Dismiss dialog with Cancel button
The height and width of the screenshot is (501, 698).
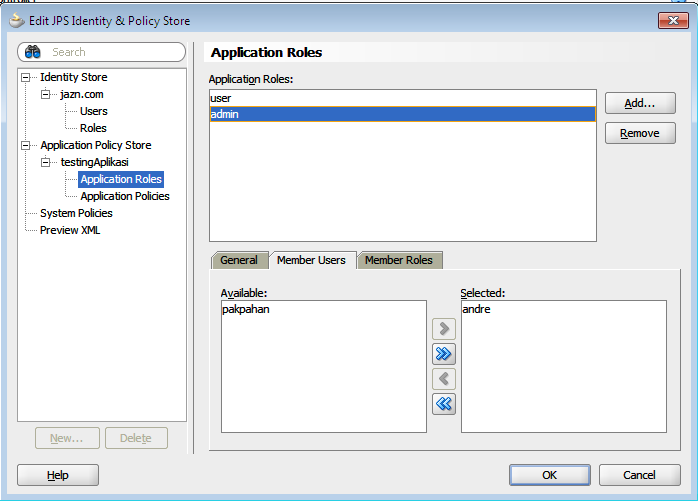[640, 475]
